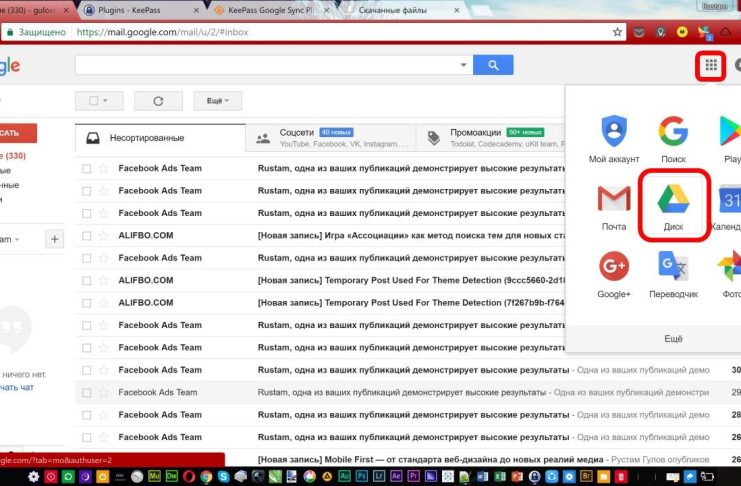Bookmark this page with the star icon
741x486 pixels.
tap(617, 32)
